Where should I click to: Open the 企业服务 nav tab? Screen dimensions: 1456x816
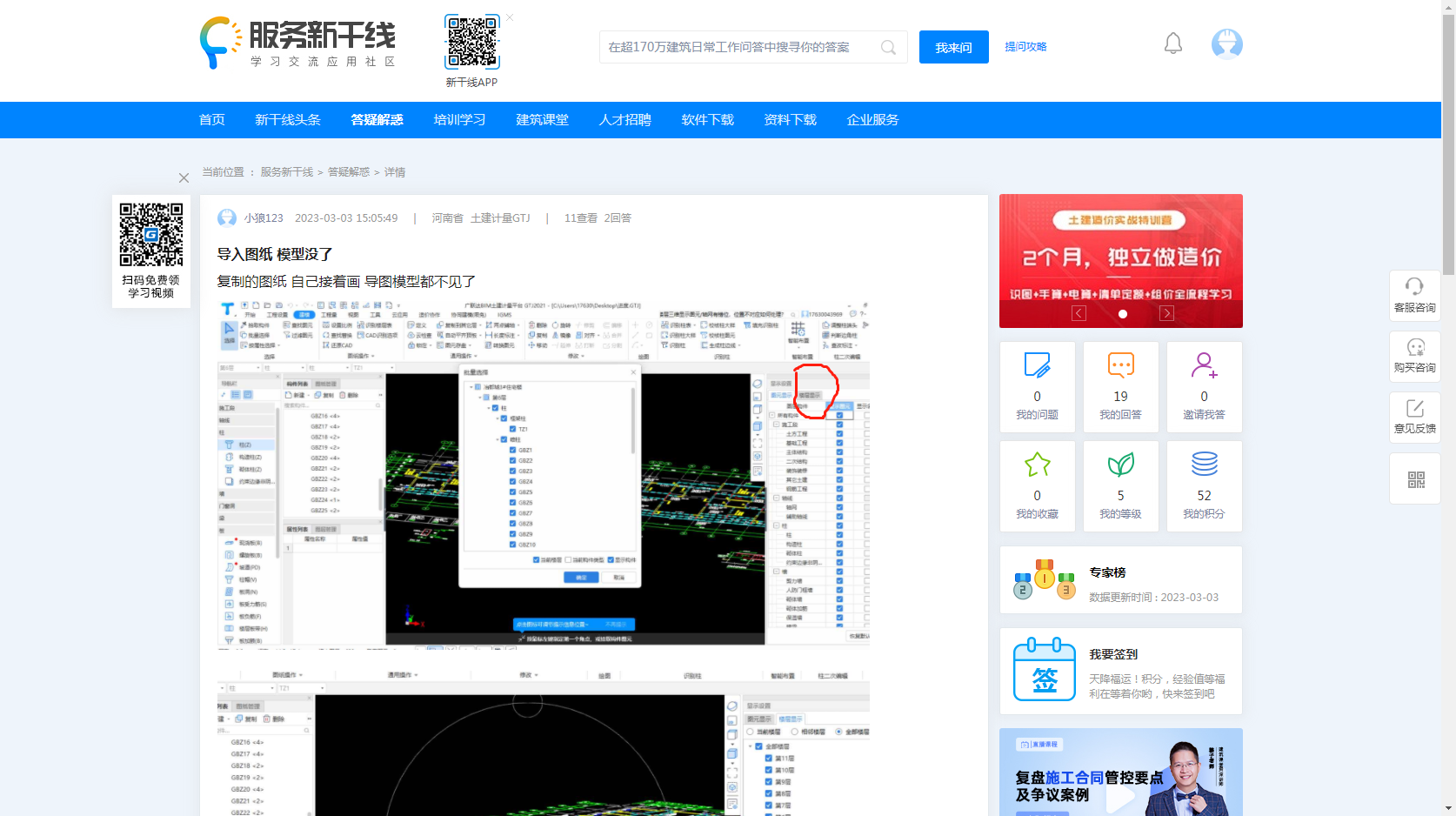[x=872, y=120]
